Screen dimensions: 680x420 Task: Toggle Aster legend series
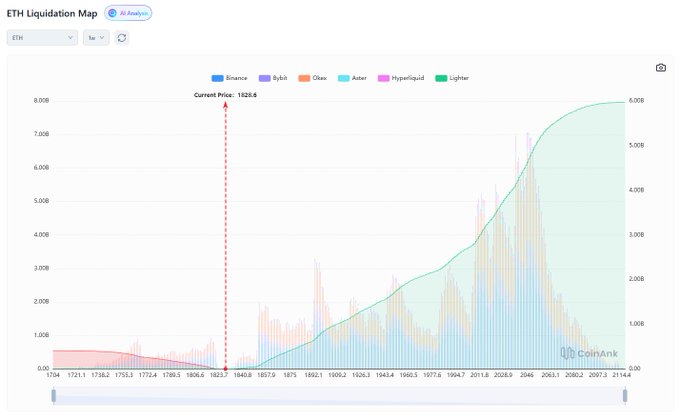(x=352, y=78)
